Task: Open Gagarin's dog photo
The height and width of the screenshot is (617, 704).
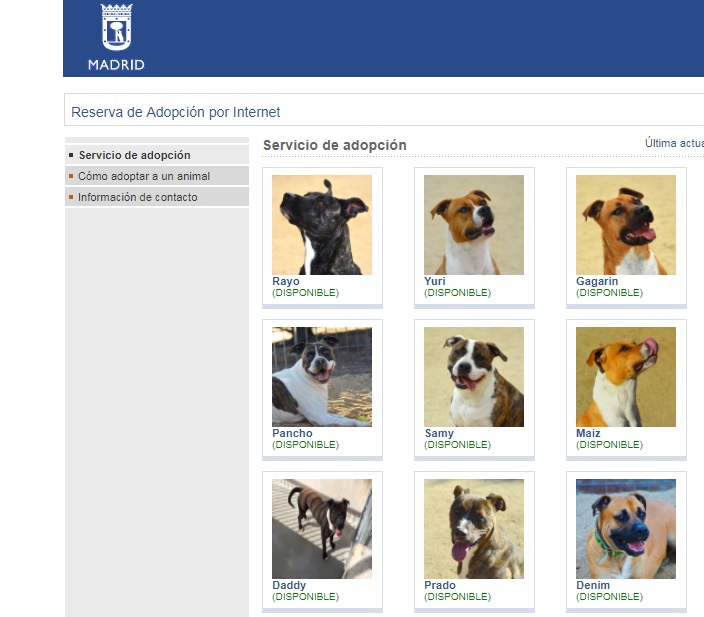Action: click(626, 225)
